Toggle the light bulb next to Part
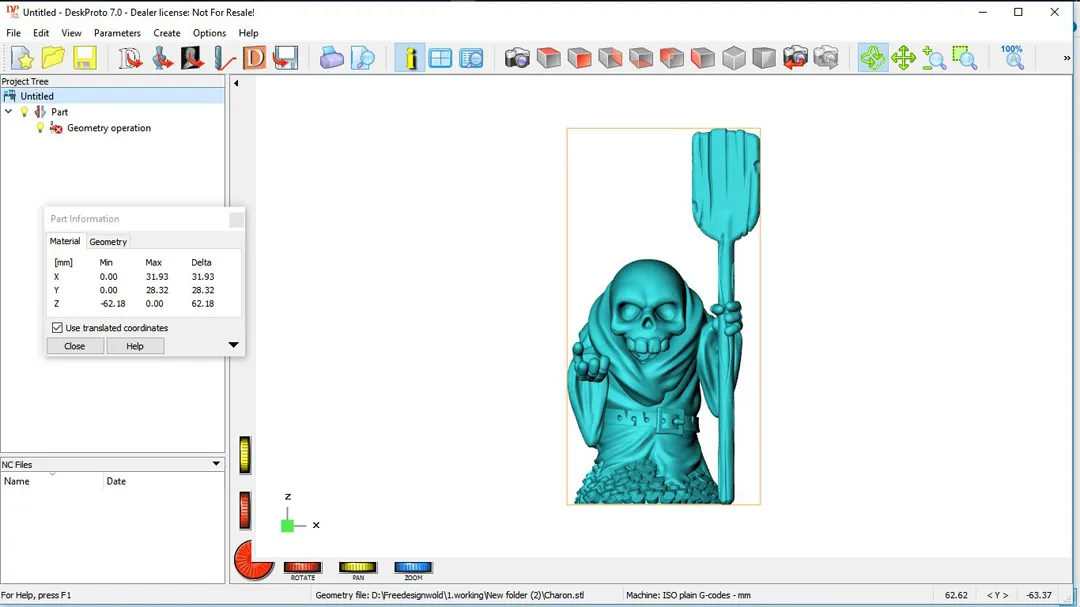Viewport: 1080px width, 607px height. [24, 112]
